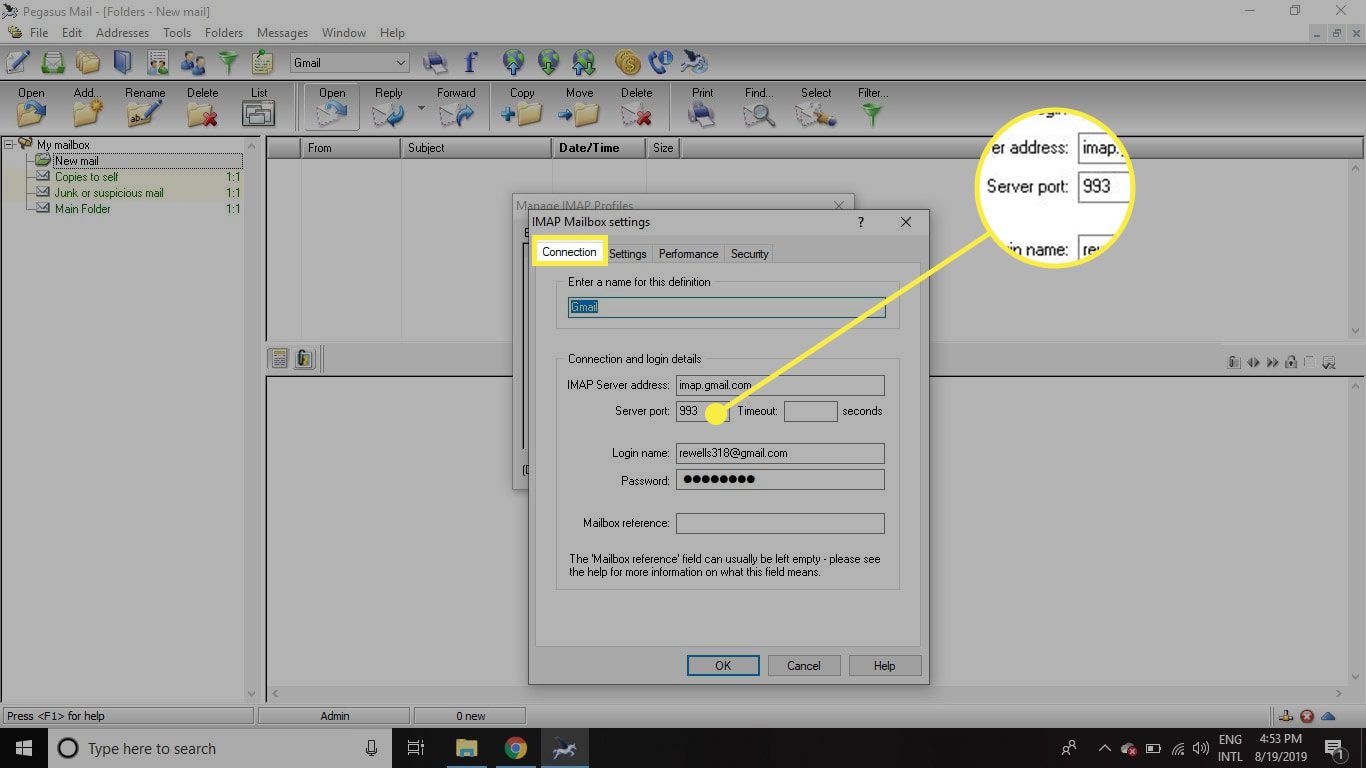Click the Login name field
This screenshot has height=768, width=1366.
(780, 453)
